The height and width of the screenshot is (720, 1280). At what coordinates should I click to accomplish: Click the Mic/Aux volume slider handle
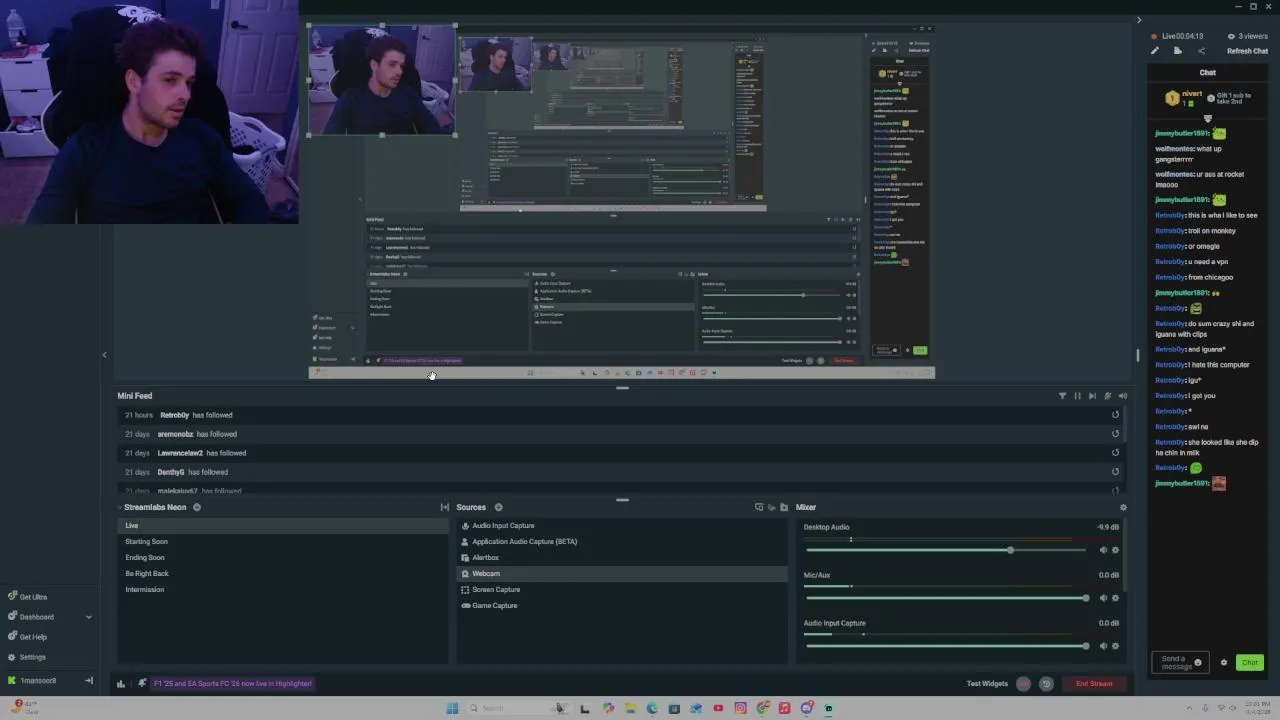point(1085,598)
